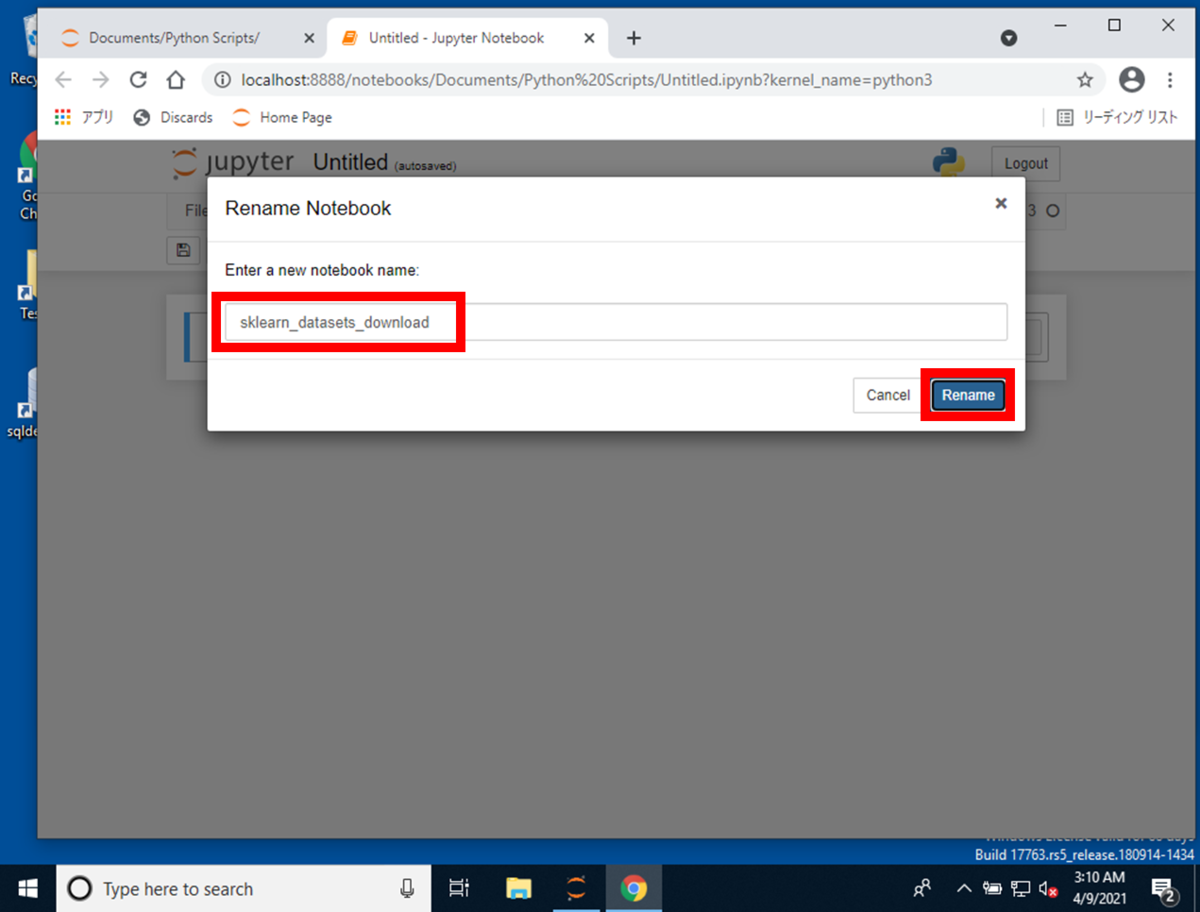Image resolution: width=1200 pixels, height=912 pixels.
Task: Click the notebook name input field
Action: (616, 322)
